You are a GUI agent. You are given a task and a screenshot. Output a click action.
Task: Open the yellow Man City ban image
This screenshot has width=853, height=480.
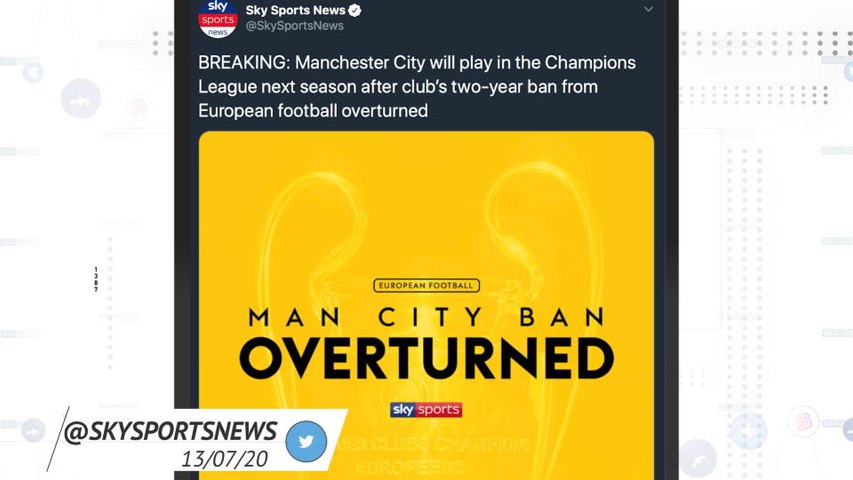tap(426, 220)
